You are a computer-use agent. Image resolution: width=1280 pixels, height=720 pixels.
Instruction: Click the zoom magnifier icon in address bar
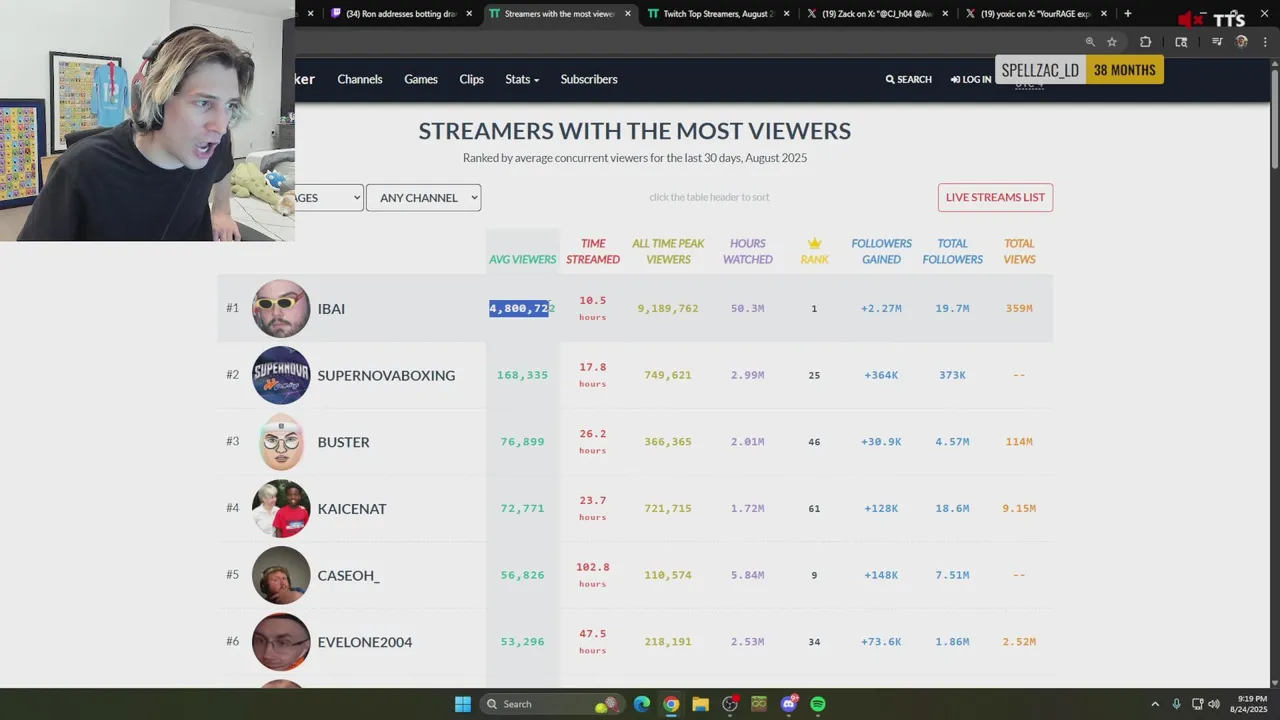(1090, 42)
